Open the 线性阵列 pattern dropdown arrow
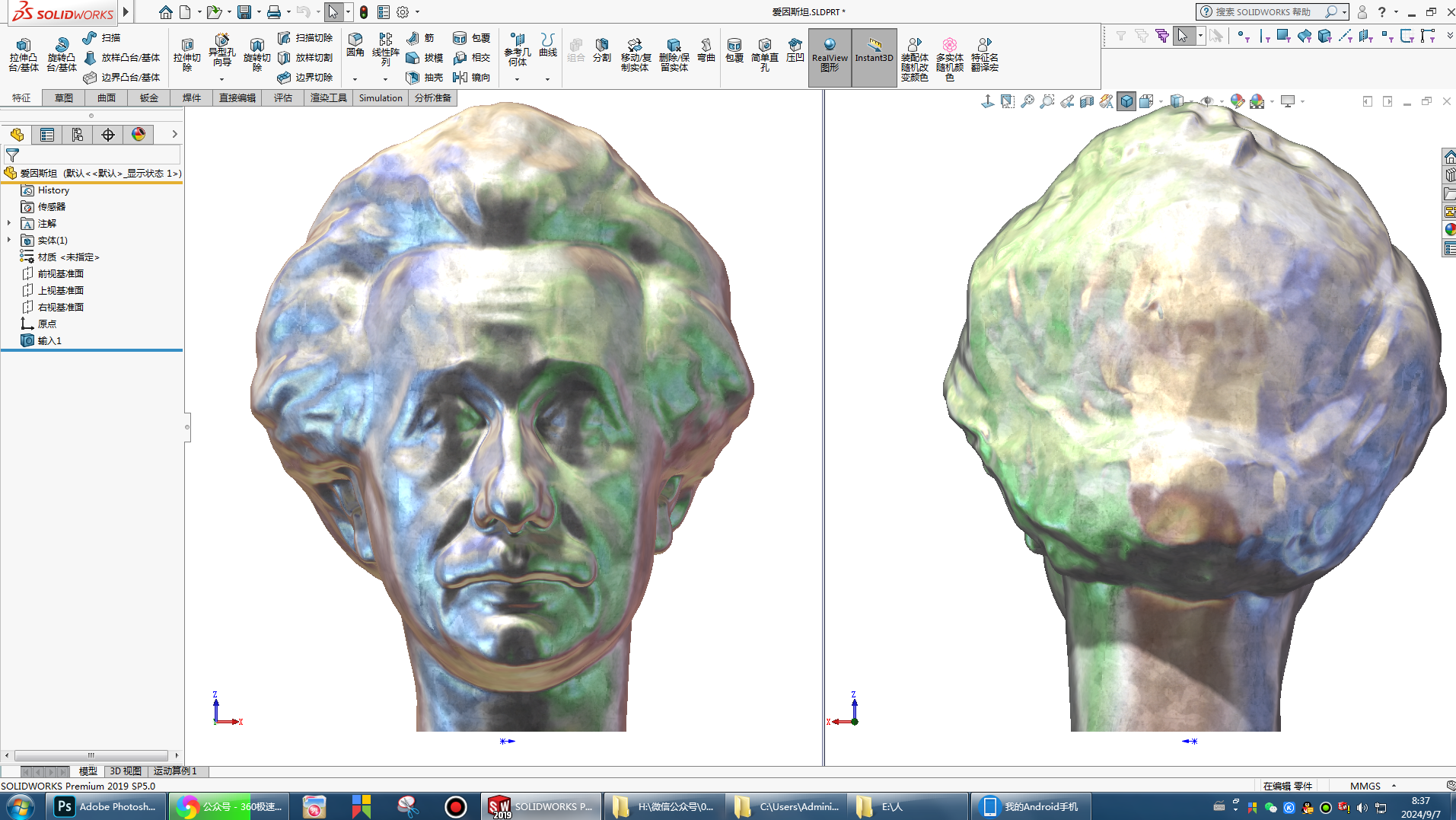 coord(385,79)
